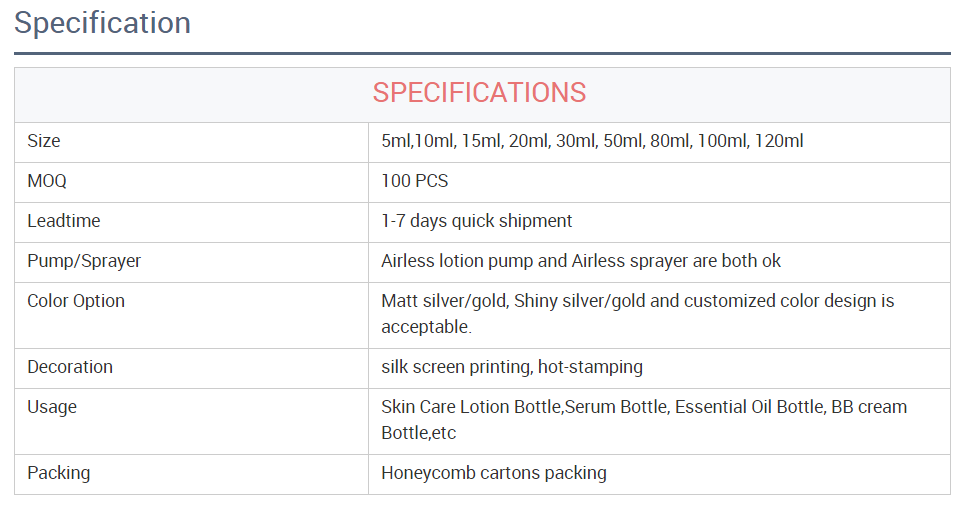The image size is (977, 508).
Task: Select the Color Option row label
Action: pyautogui.click(x=76, y=300)
